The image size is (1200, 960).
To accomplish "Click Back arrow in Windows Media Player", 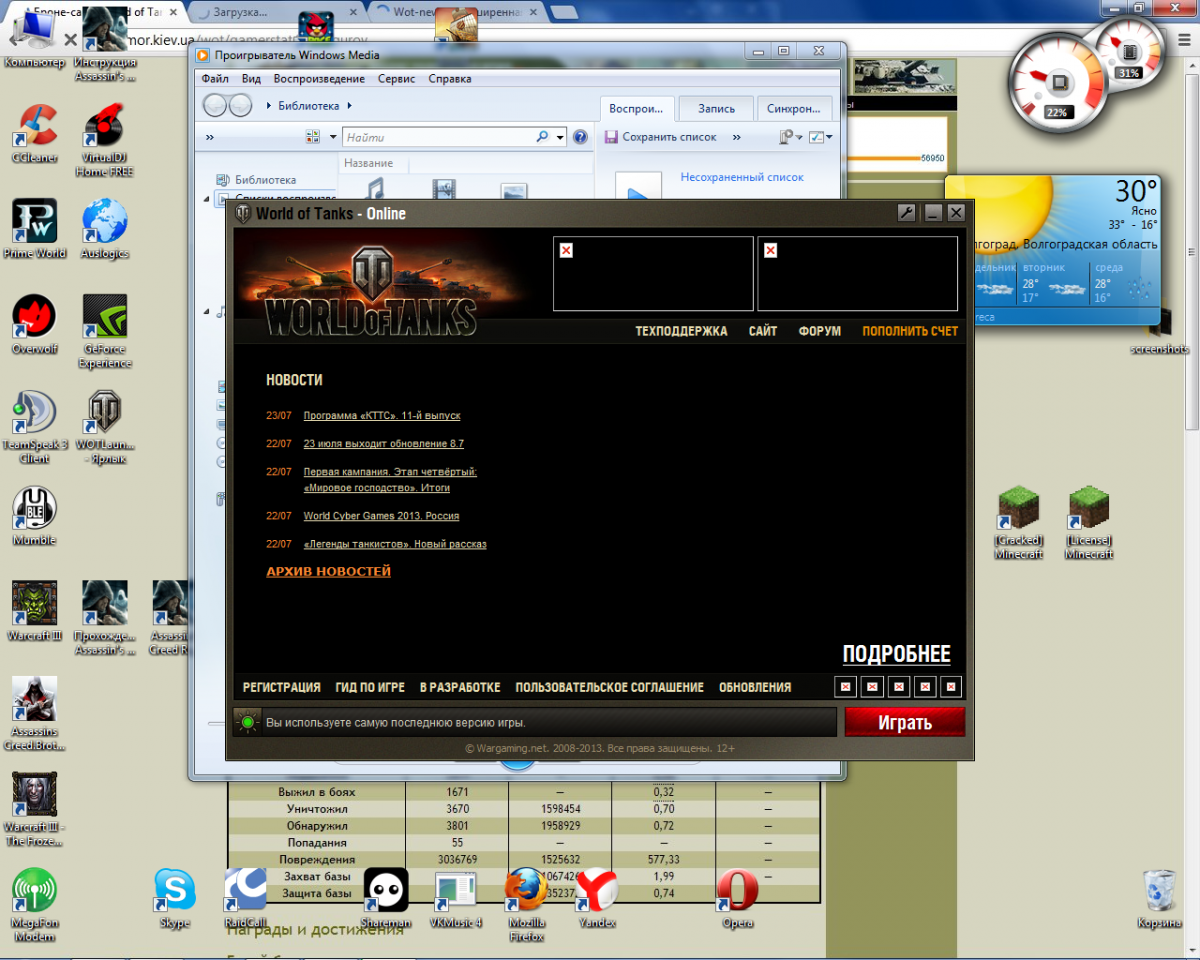I will coord(215,105).
